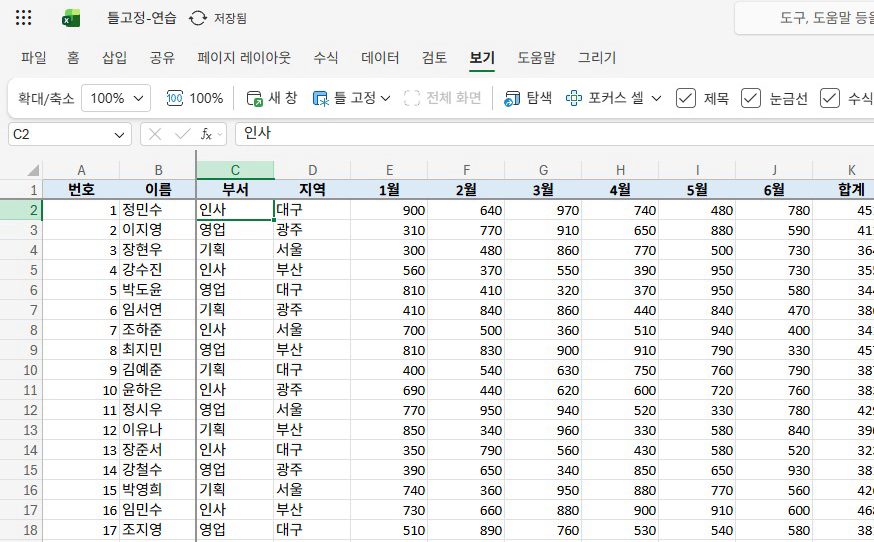
Task: Click the cell with name 조지영
Action: 158,530
